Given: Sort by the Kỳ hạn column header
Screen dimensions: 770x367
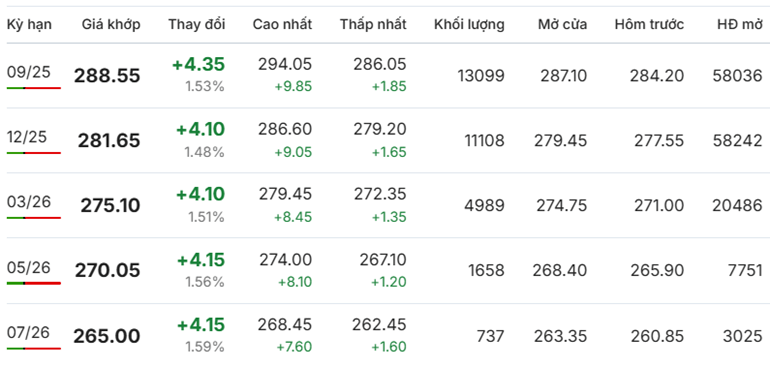Looking at the screenshot, I should 29,25.
